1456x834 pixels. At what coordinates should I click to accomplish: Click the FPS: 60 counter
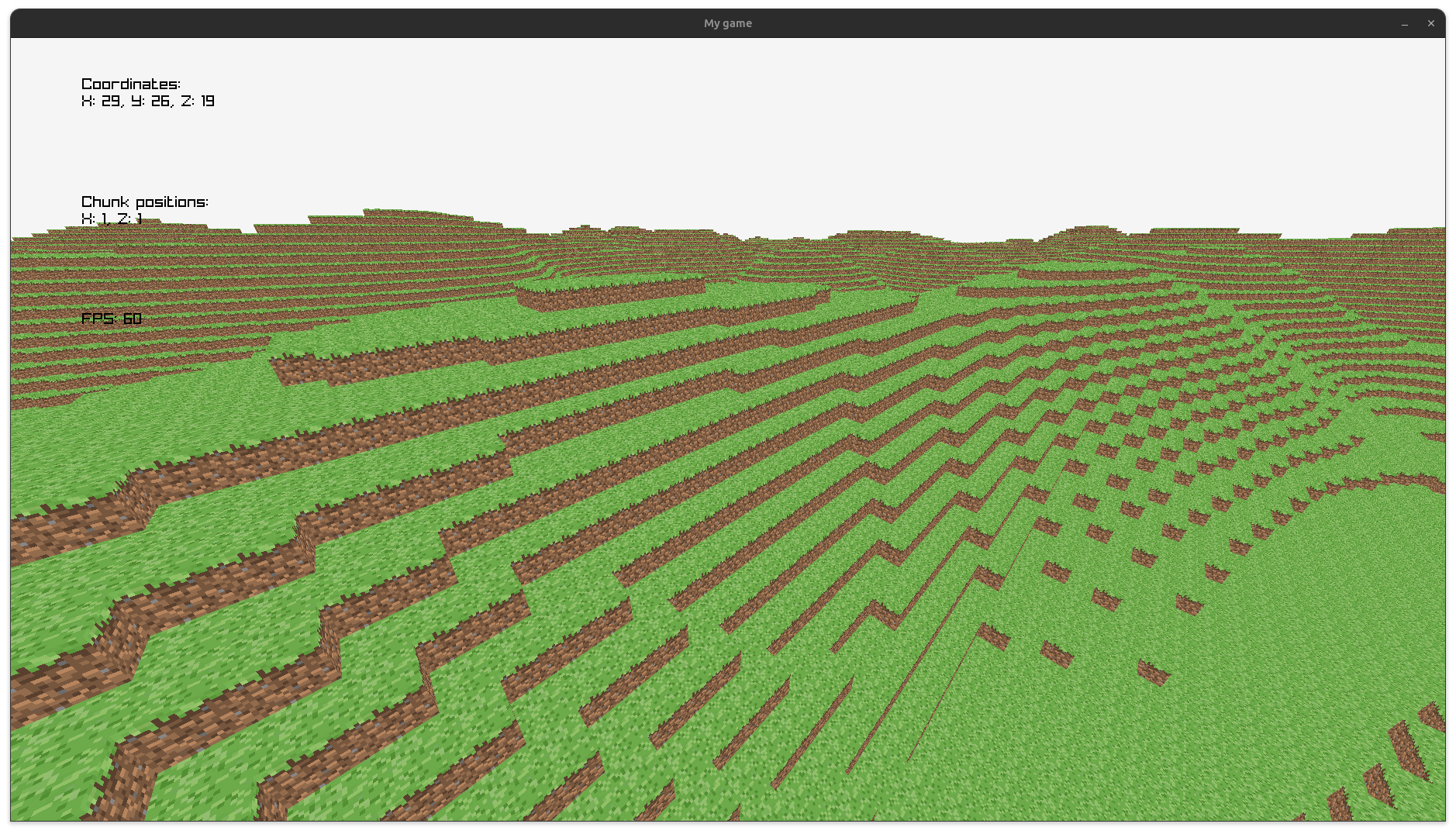point(112,319)
